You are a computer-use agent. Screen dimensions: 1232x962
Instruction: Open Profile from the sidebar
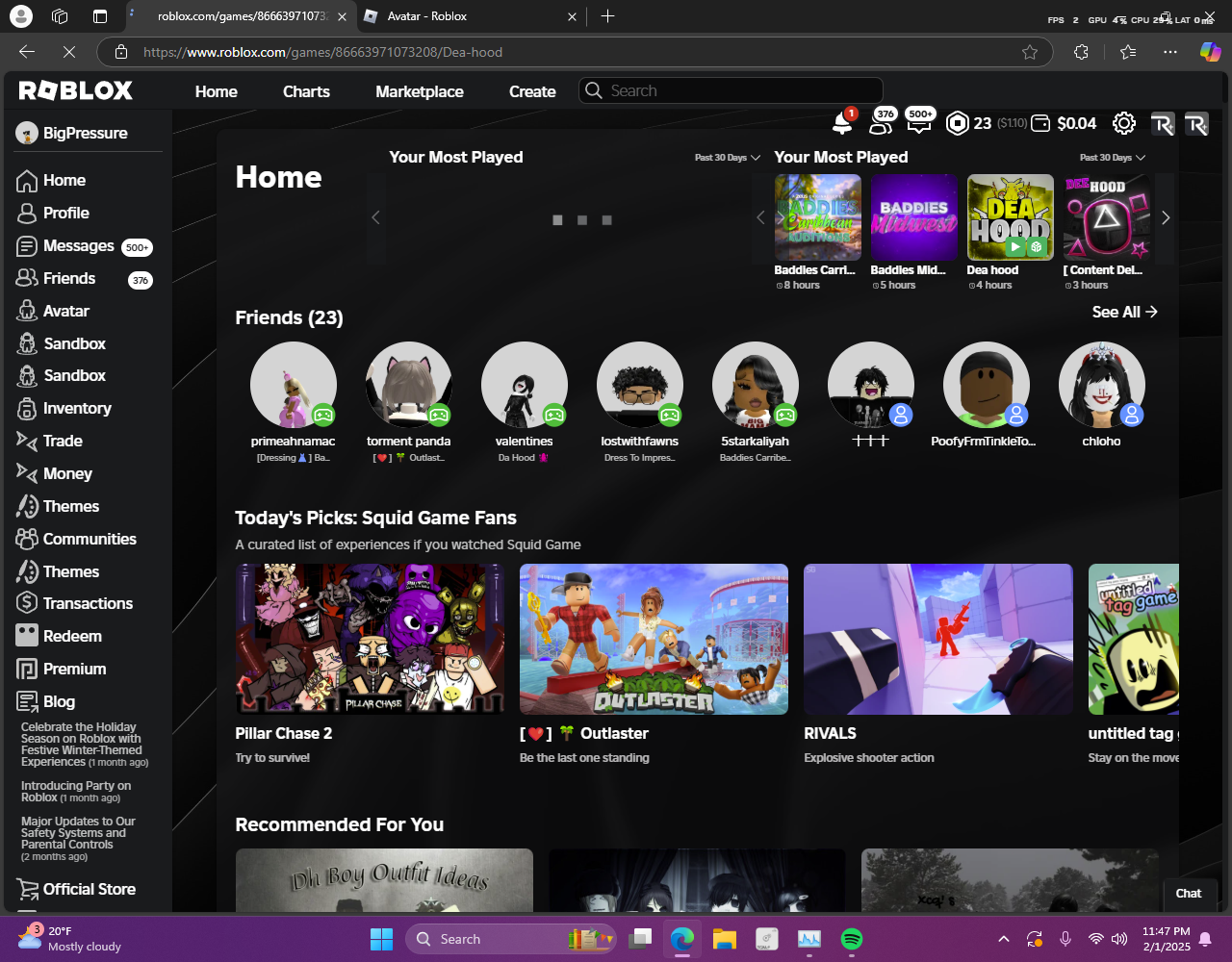click(x=65, y=214)
